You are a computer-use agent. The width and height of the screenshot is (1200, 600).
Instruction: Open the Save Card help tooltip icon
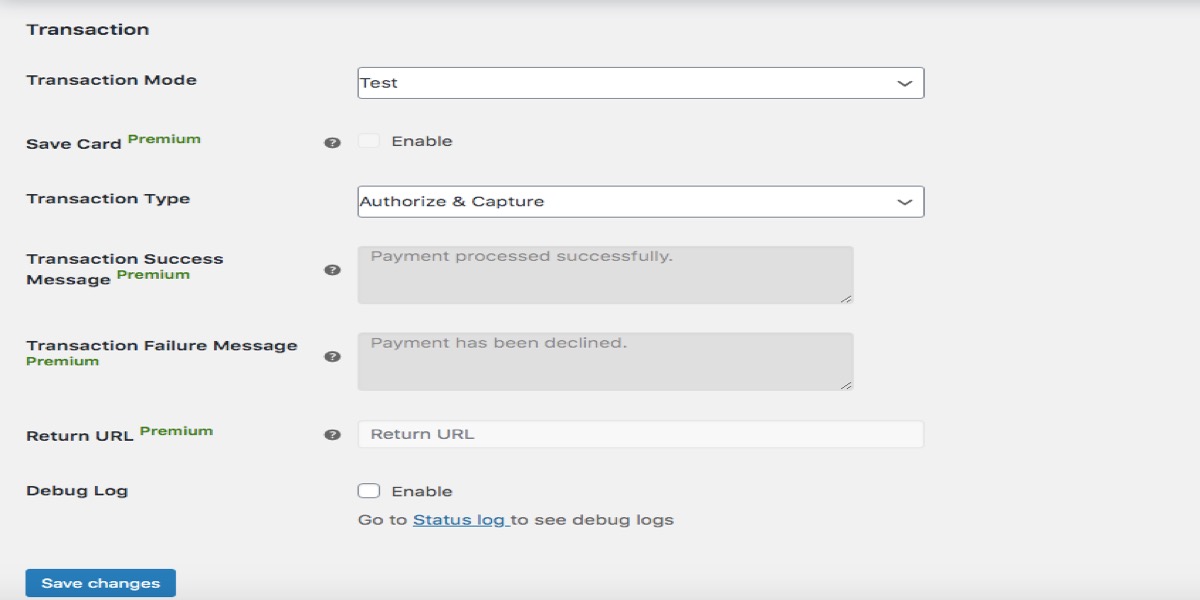333,143
